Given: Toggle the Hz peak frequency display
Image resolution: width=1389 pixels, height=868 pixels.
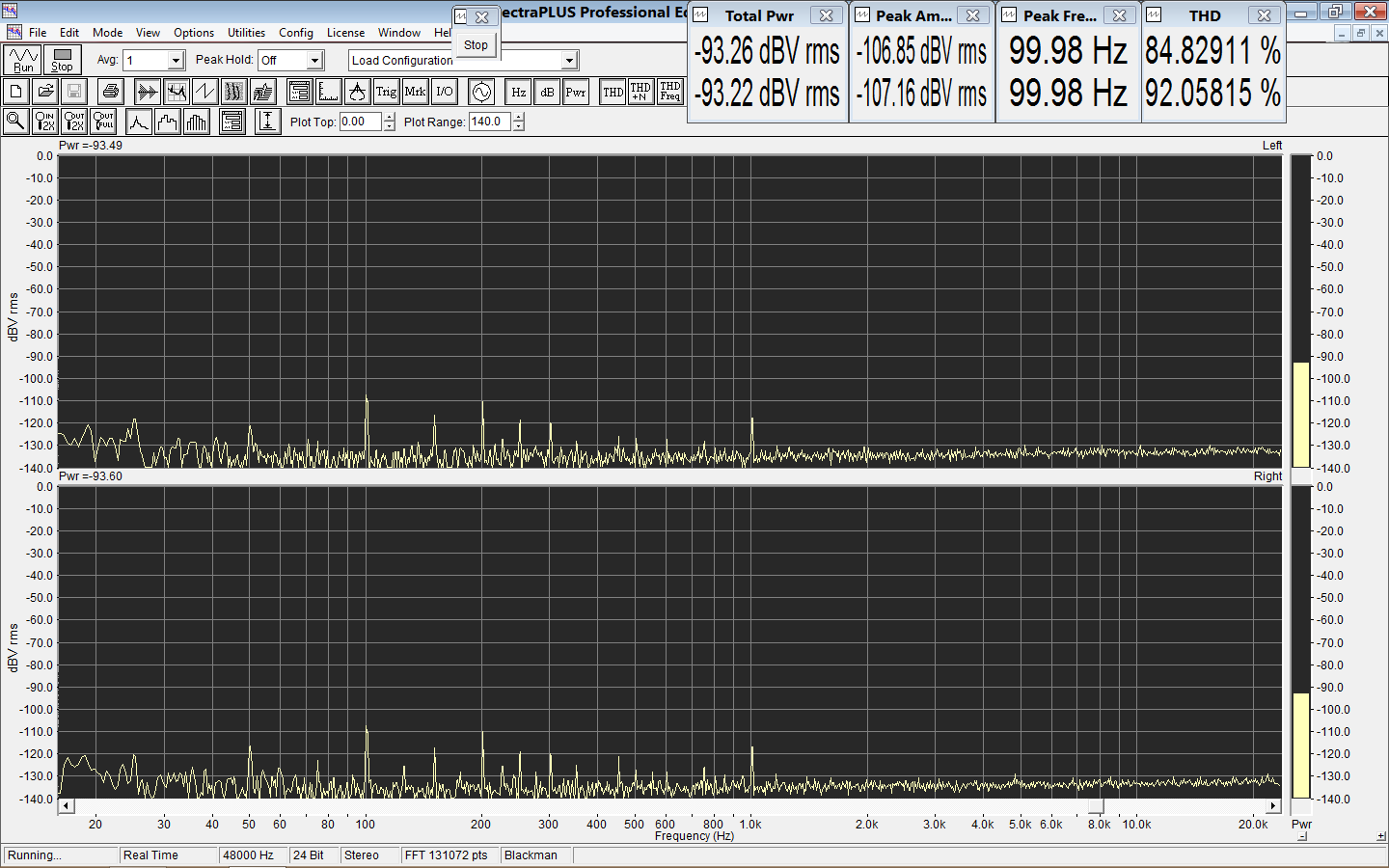Looking at the screenshot, I should point(518,92).
